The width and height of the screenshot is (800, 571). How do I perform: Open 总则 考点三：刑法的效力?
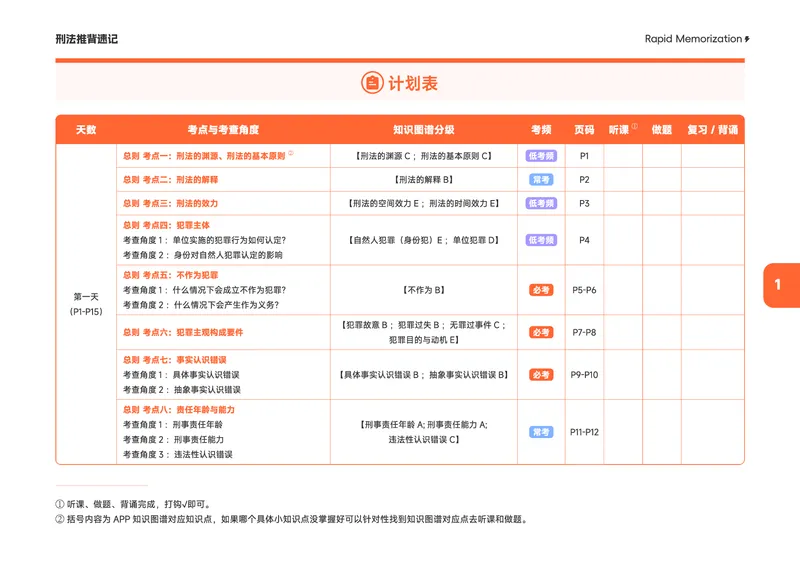coord(170,203)
